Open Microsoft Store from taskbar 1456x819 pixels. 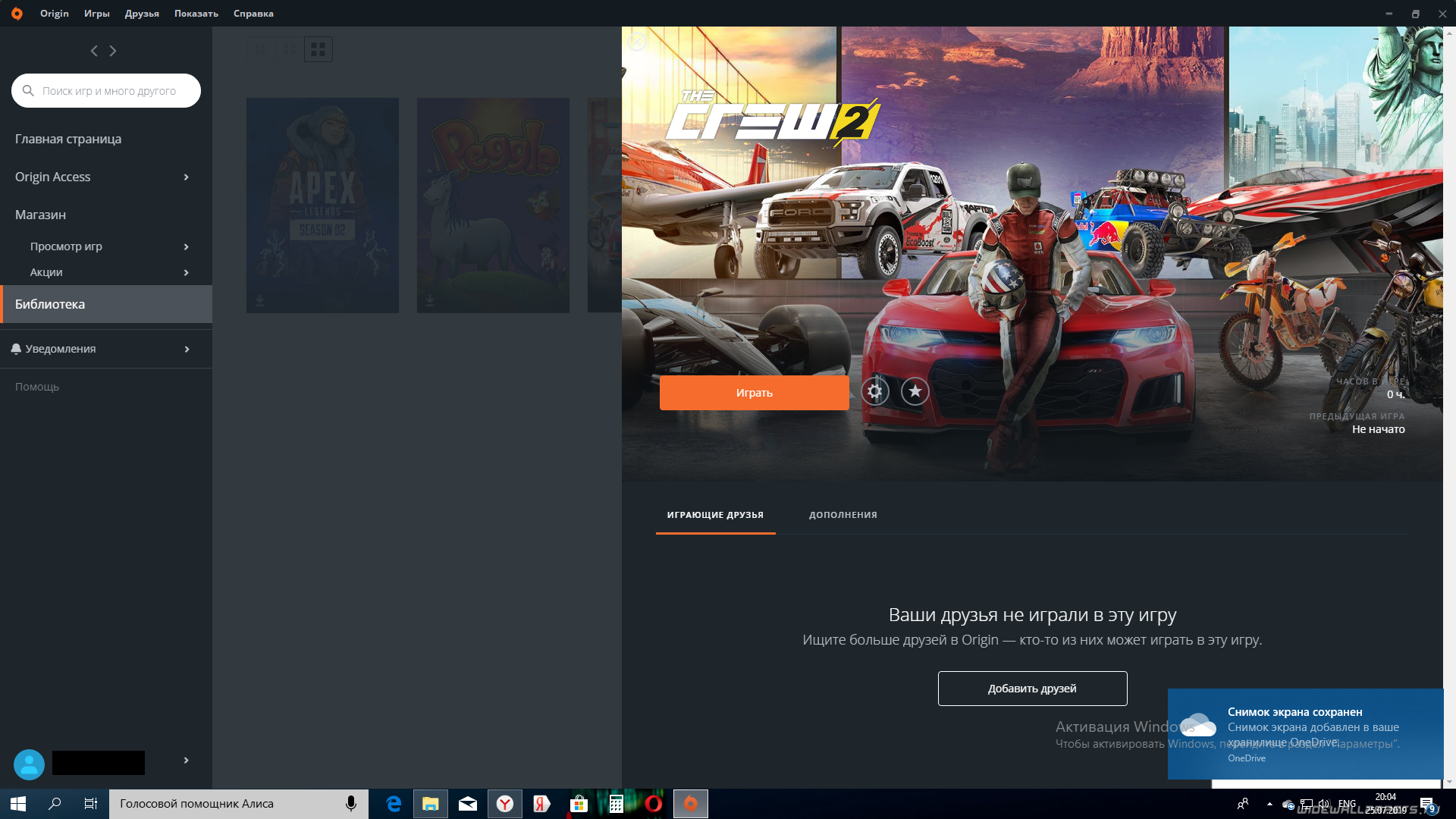579,804
